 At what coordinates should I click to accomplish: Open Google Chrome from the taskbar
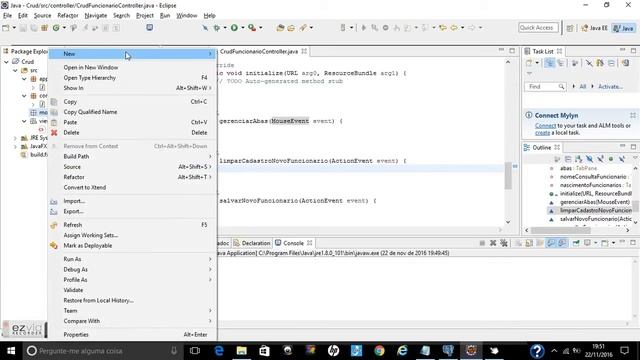379,351
